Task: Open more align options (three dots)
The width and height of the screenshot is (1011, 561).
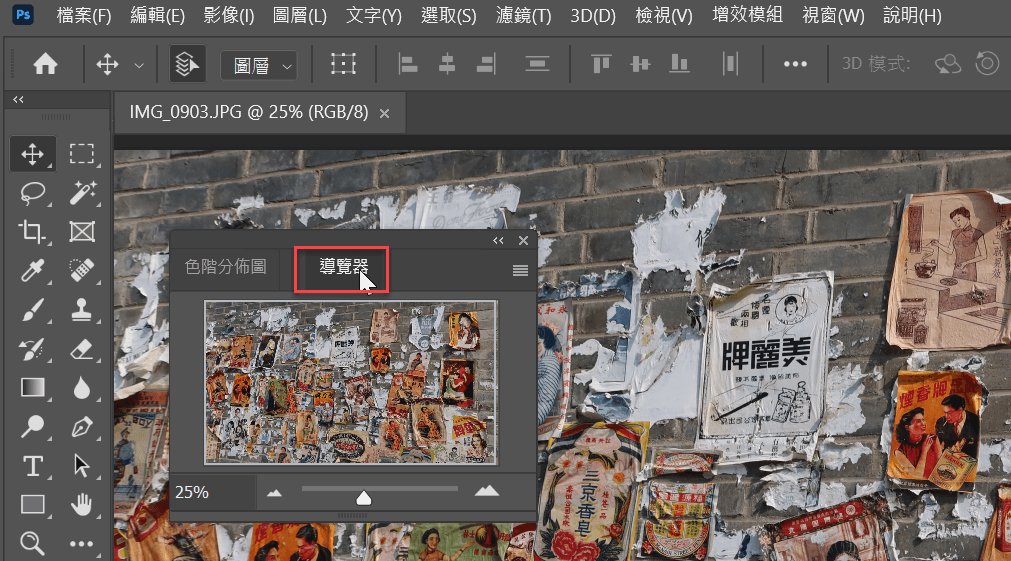Action: click(x=795, y=64)
